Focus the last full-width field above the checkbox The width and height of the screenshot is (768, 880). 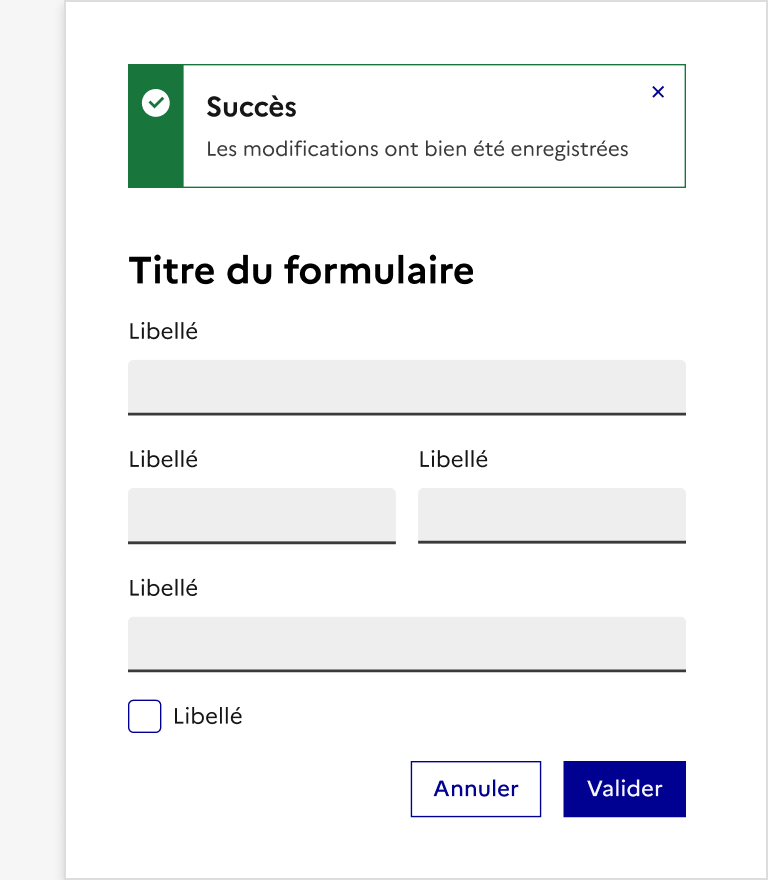point(406,643)
